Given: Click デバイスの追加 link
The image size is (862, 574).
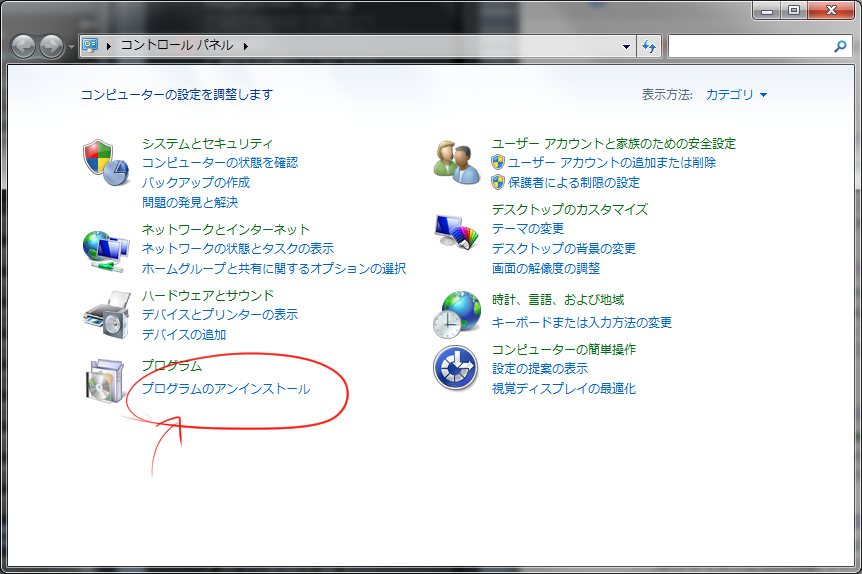Looking at the screenshot, I should 184,334.
